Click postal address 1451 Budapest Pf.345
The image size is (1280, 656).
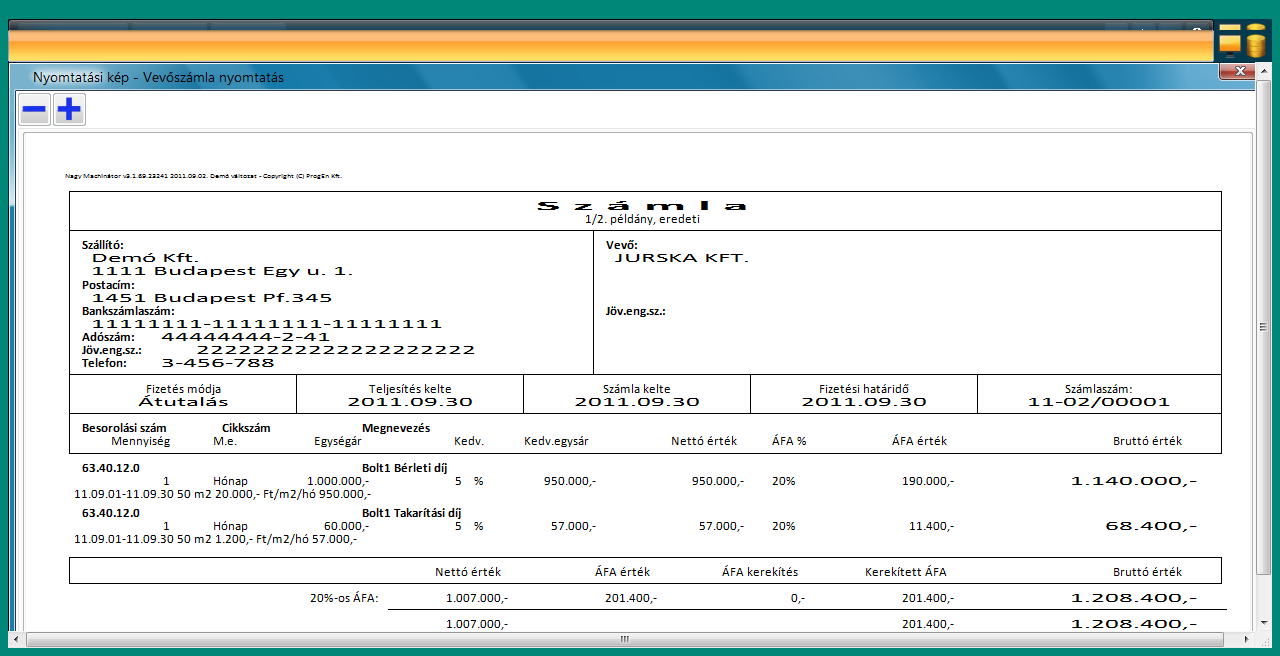tap(212, 298)
